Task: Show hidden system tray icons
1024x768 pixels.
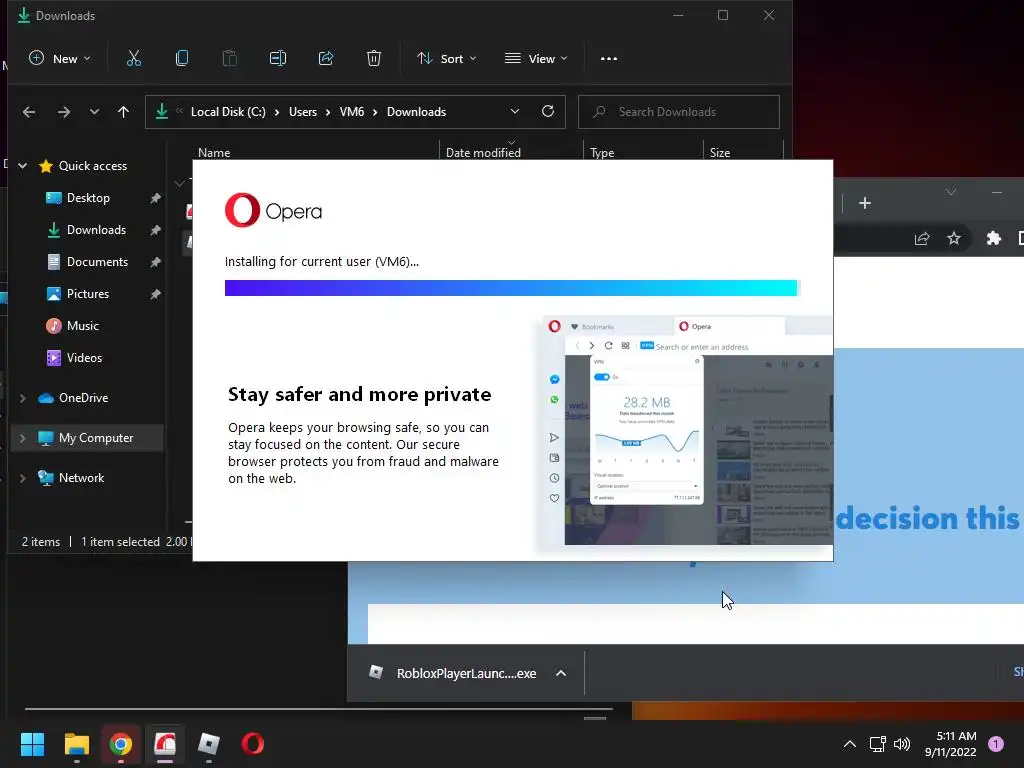Action: click(x=850, y=744)
